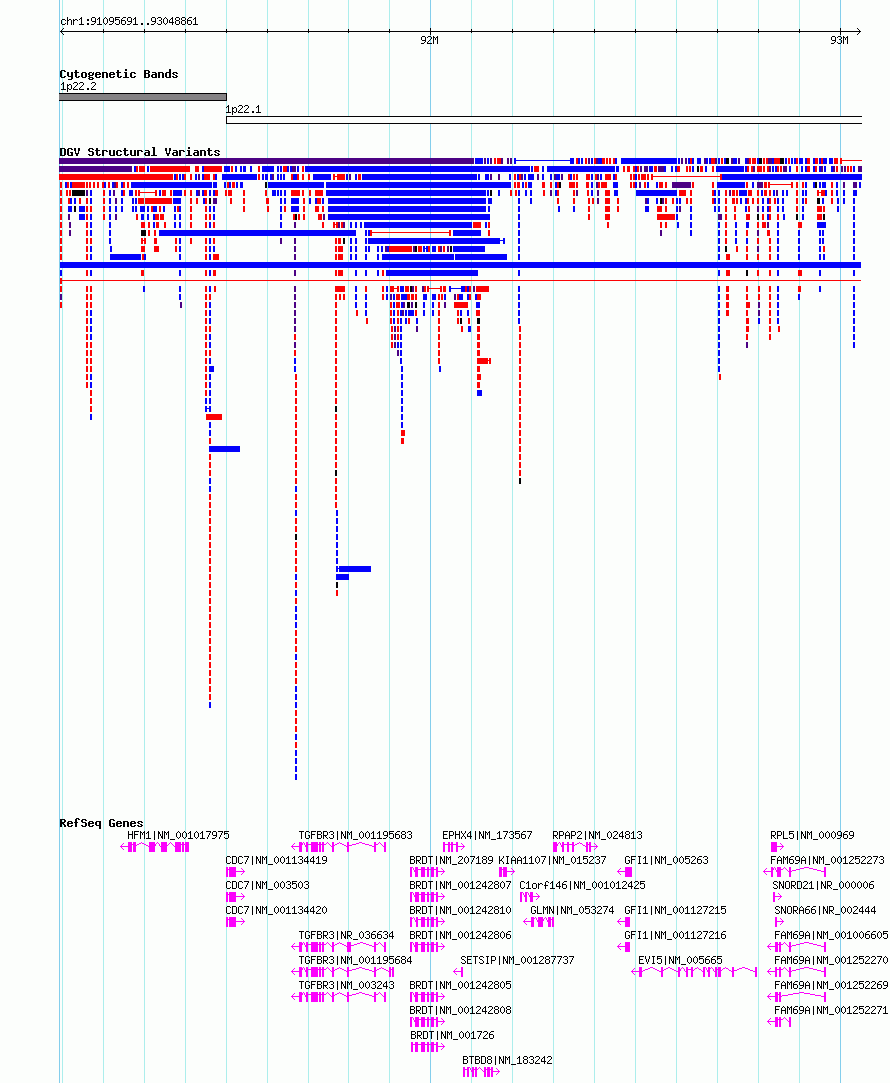Open CDC7|NM_003503 transcript label
Image resolution: width=890 pixels, height=1083 pixels.
point(267,885)
